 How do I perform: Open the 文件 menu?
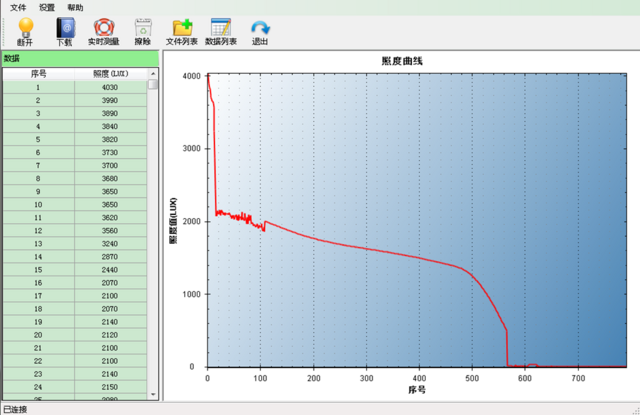[x=18, y=7]
